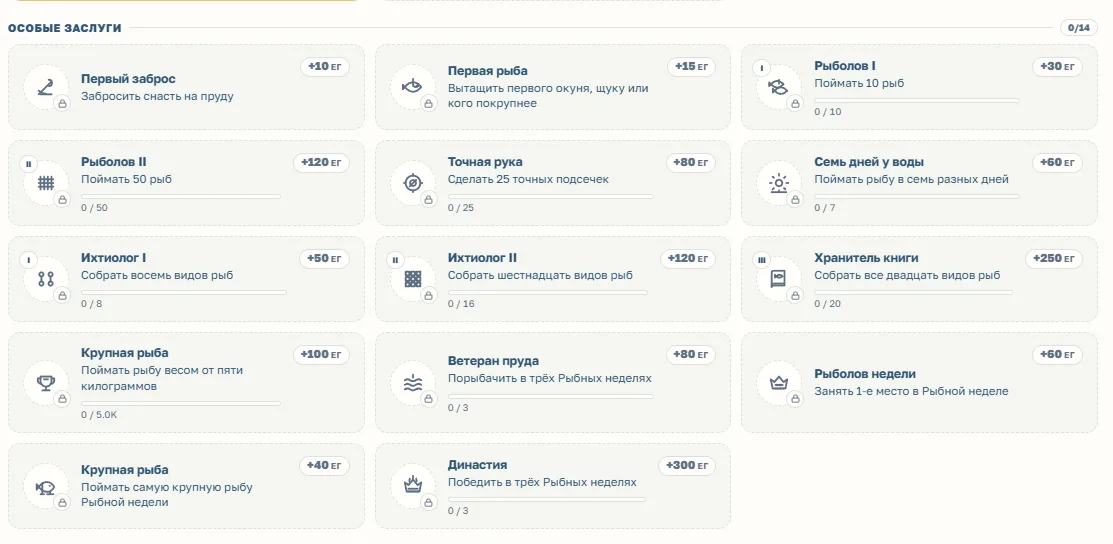Click the Династия title
This screenshot has width=1113, height=544.
[x=477, y=465]
